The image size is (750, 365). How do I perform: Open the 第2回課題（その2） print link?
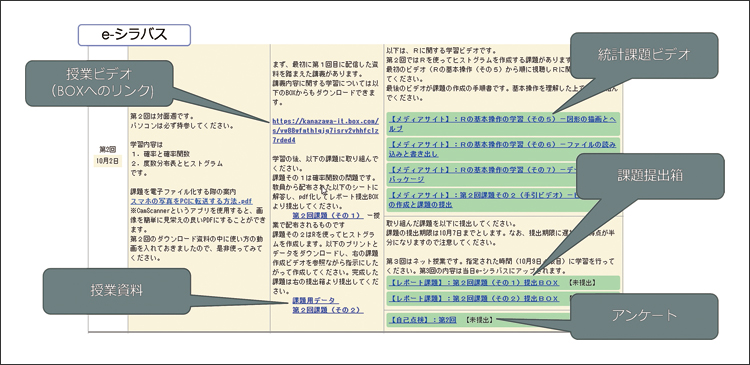coord(328,310)
